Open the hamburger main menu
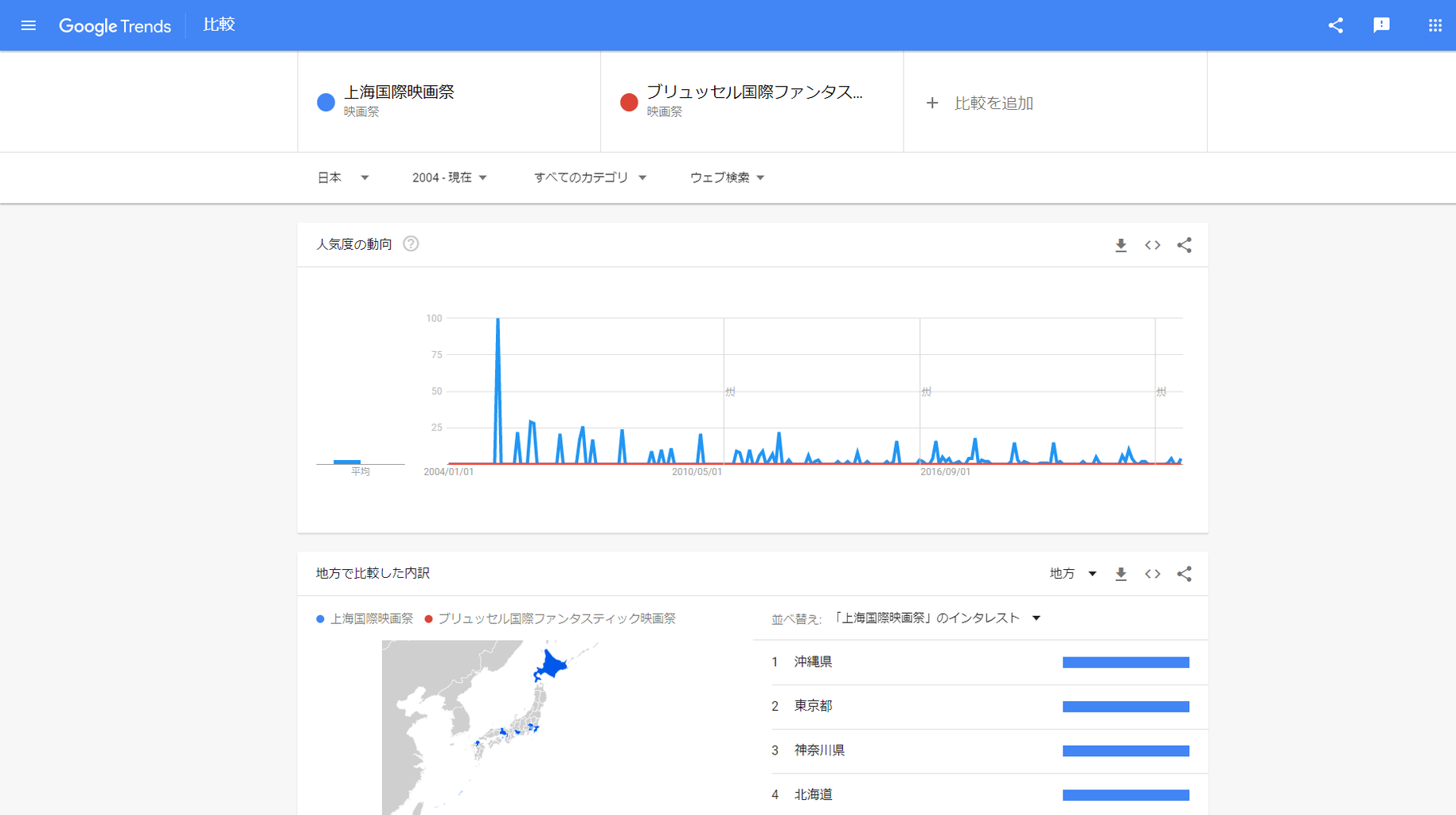Screen dimensions: 1456x815 (29, 25)
